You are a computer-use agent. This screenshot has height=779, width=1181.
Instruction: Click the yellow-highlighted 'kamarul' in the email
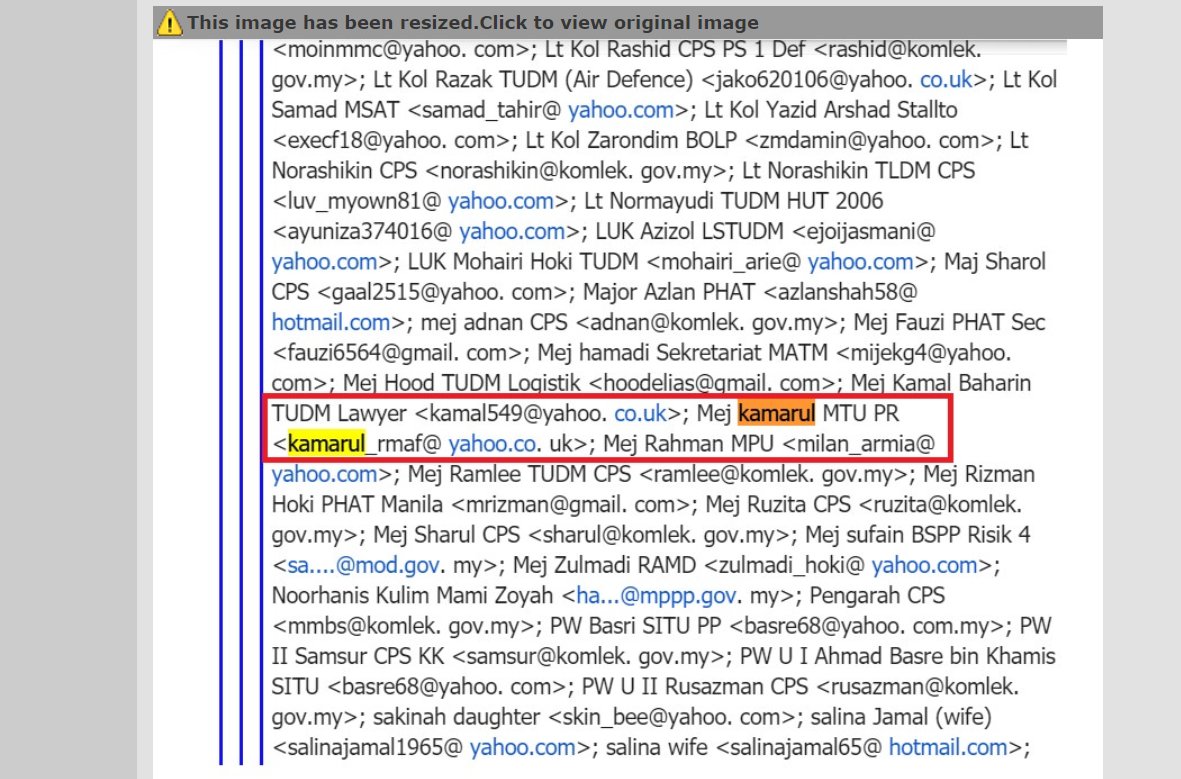pos(326,444)
